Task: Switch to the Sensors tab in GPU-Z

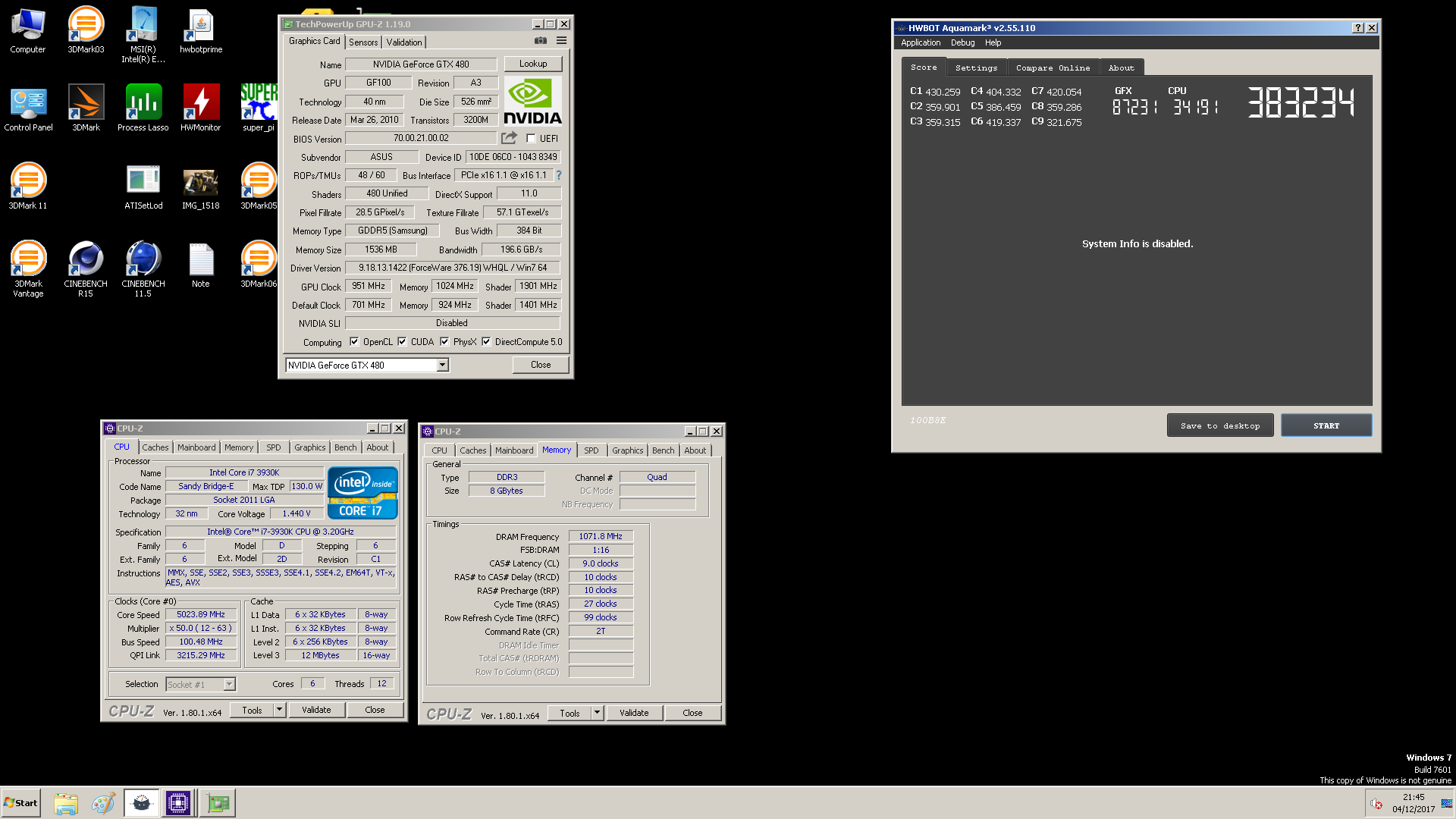Action: pyautogui.click(x=363, y=42)
